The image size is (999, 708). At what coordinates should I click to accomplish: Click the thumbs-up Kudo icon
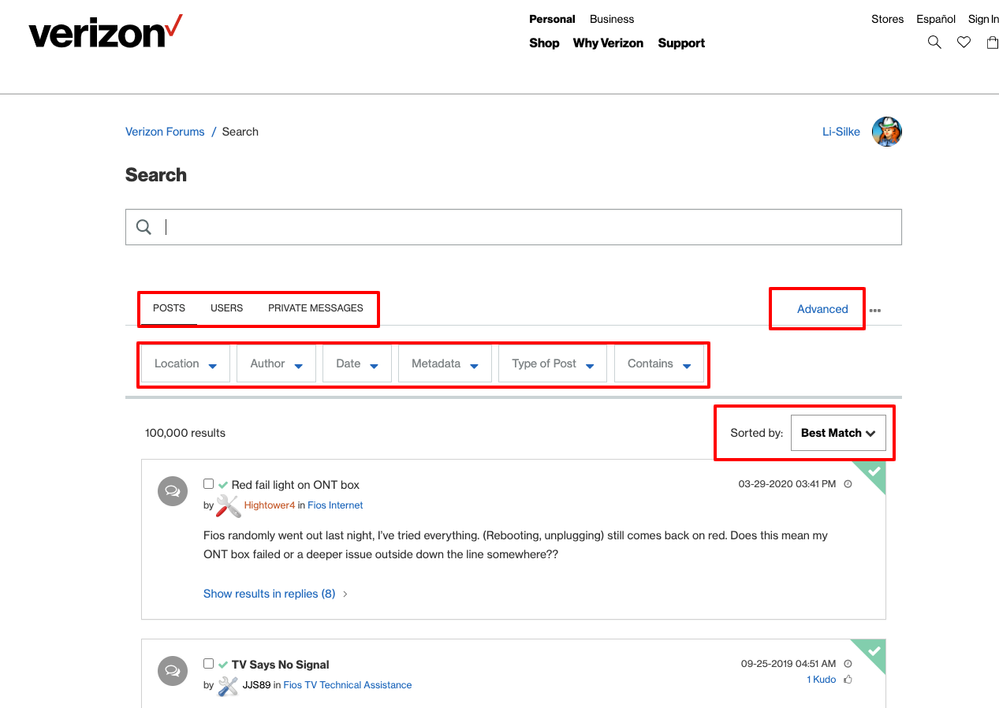(x=848, y=680)
